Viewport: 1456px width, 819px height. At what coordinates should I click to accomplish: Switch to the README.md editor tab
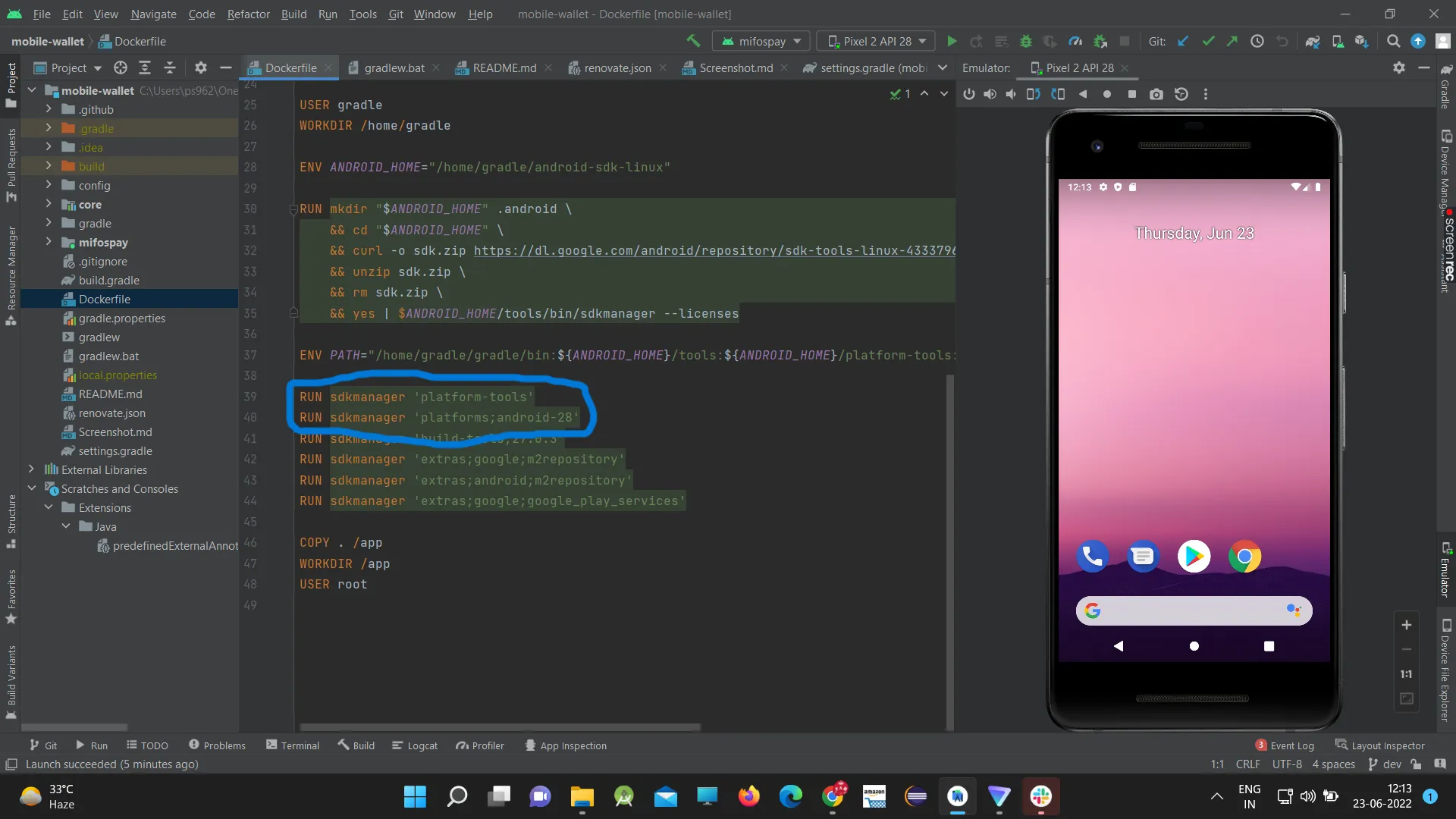click(504, 68)
